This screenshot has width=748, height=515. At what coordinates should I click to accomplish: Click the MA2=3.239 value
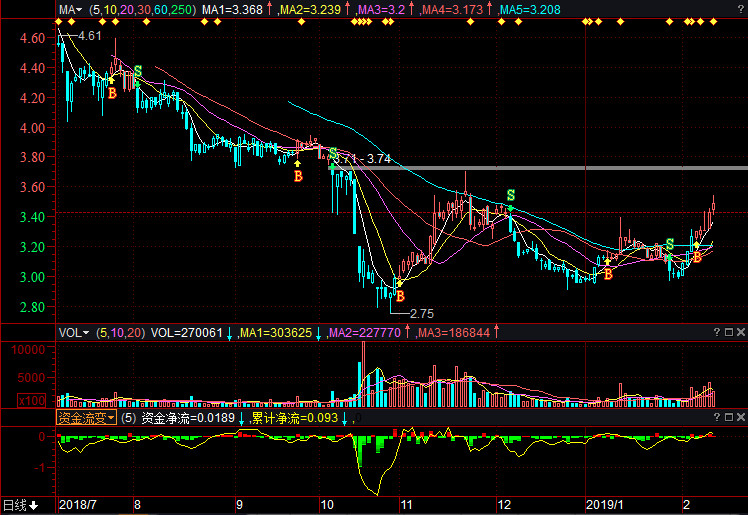(x=311, y=10)
